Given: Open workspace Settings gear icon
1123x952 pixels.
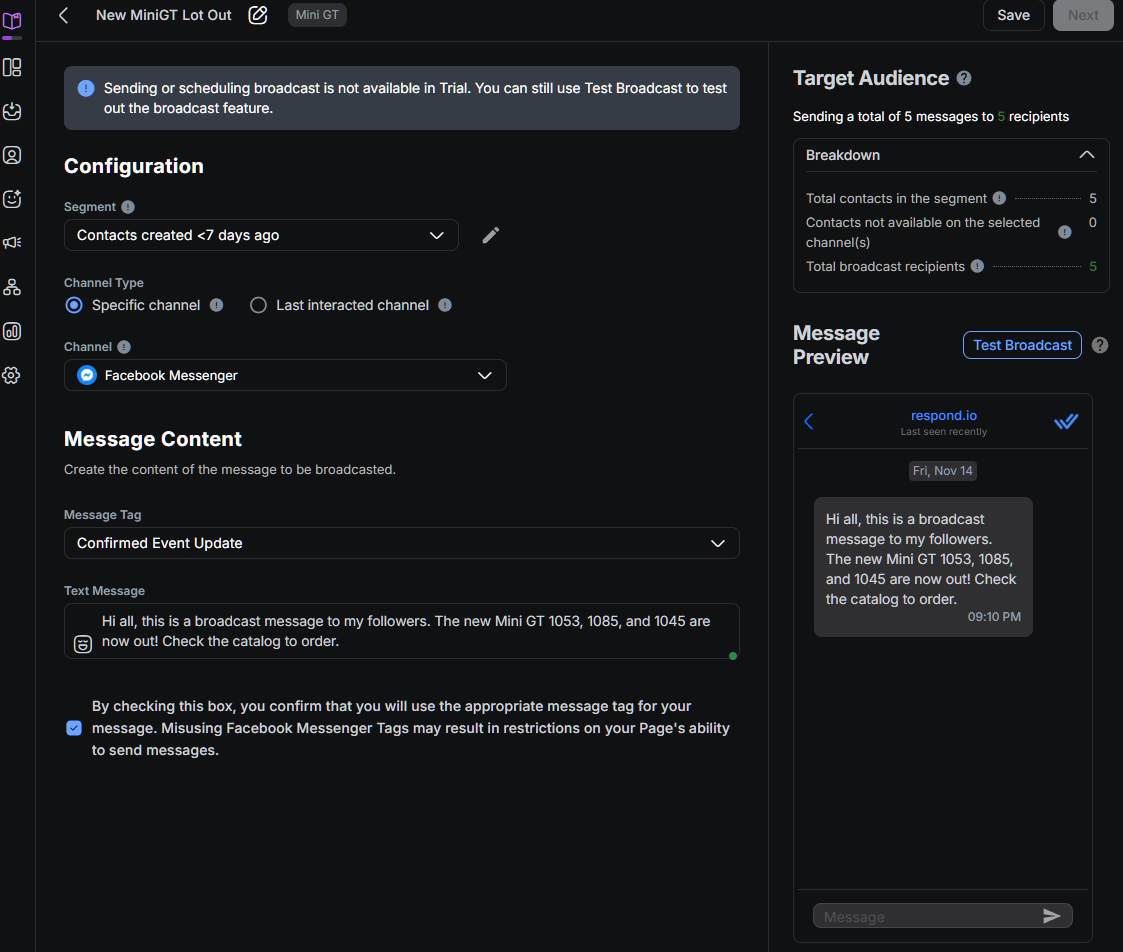Looking at the screenshot, I should coord(13,374).
